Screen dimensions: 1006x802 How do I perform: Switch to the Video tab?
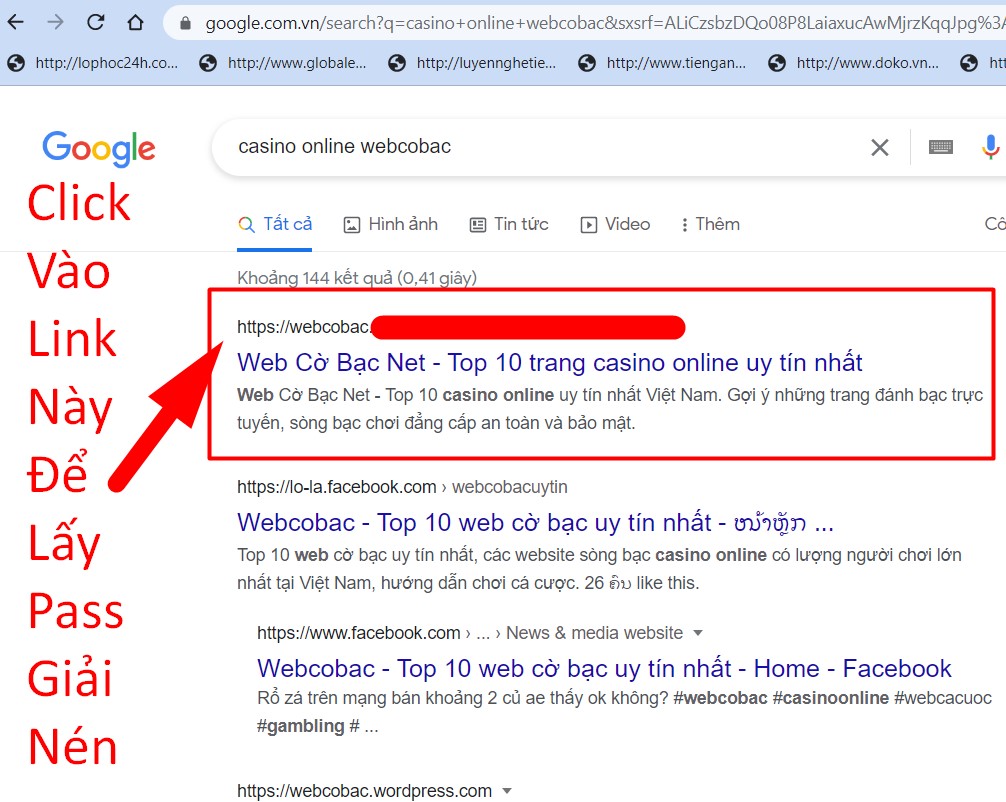615,225
